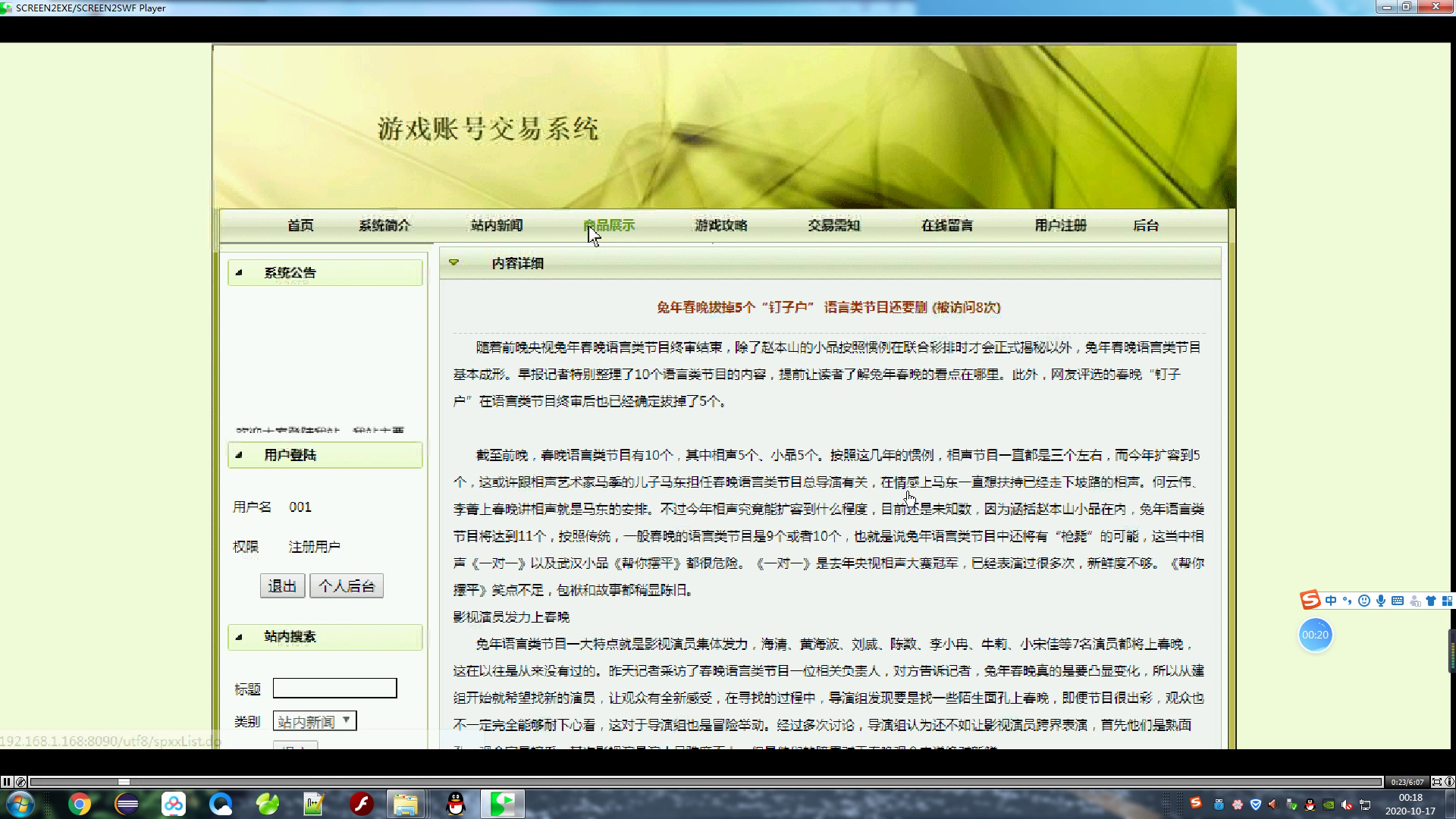Image resolution: width=1456 pixels, height=819 pixels.
Task: Click the 0:23/6:07 playback time display
Action: (x=1407, y=782)
